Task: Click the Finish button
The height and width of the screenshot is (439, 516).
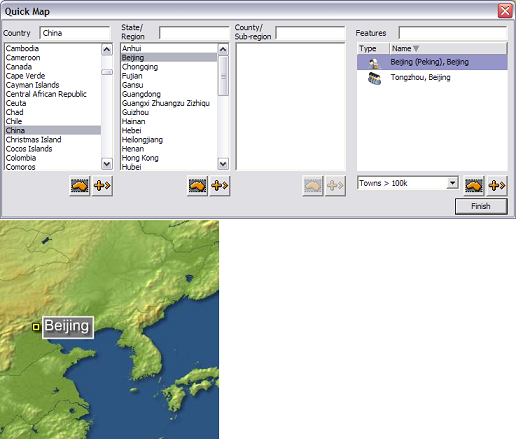Action: click(481, 206)
